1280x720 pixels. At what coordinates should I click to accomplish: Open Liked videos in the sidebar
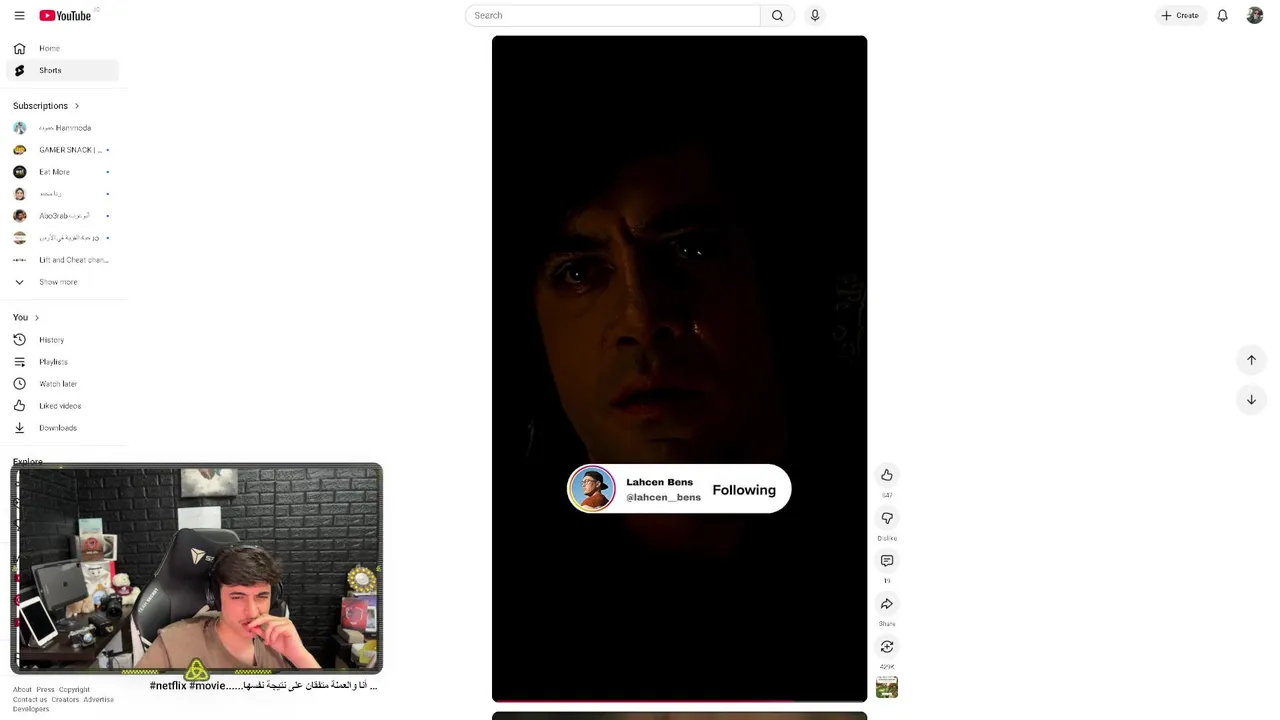[x=62, y=406]
